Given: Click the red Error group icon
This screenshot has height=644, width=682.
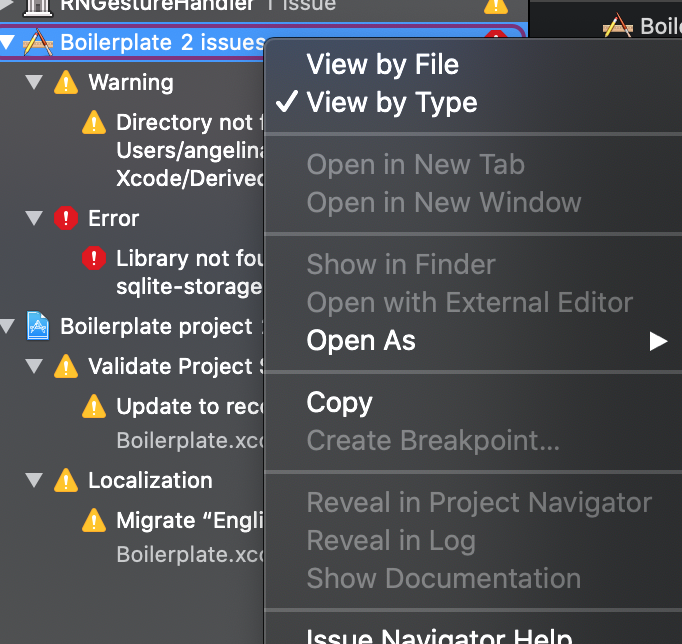Looking at the screenshot, I should [x=66, y=218].
